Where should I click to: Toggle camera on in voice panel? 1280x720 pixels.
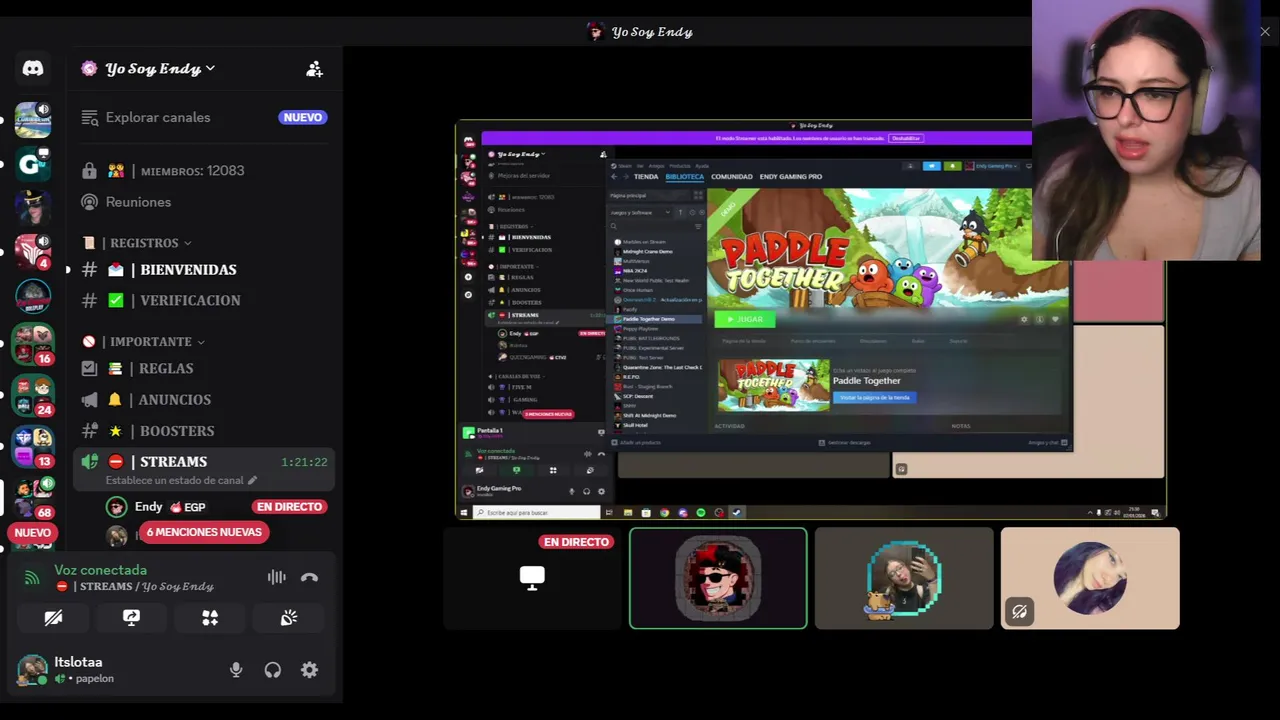pyautogui.click(x=53, y=618)
